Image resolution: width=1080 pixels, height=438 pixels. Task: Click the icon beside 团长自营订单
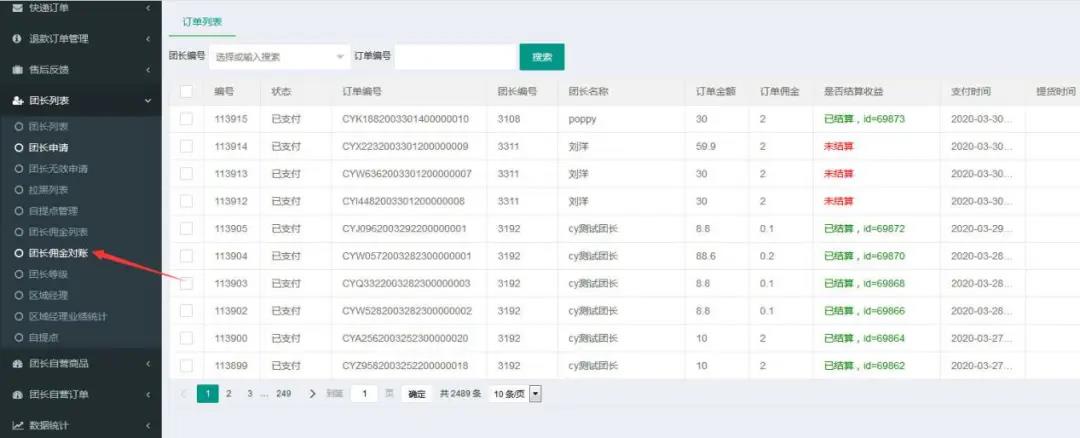coord(17,395)
